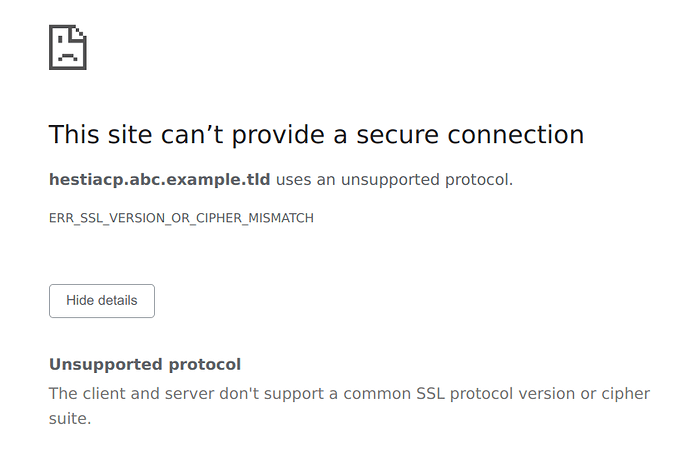Select the hestiacp.abc.example.tld domain text

159,180
